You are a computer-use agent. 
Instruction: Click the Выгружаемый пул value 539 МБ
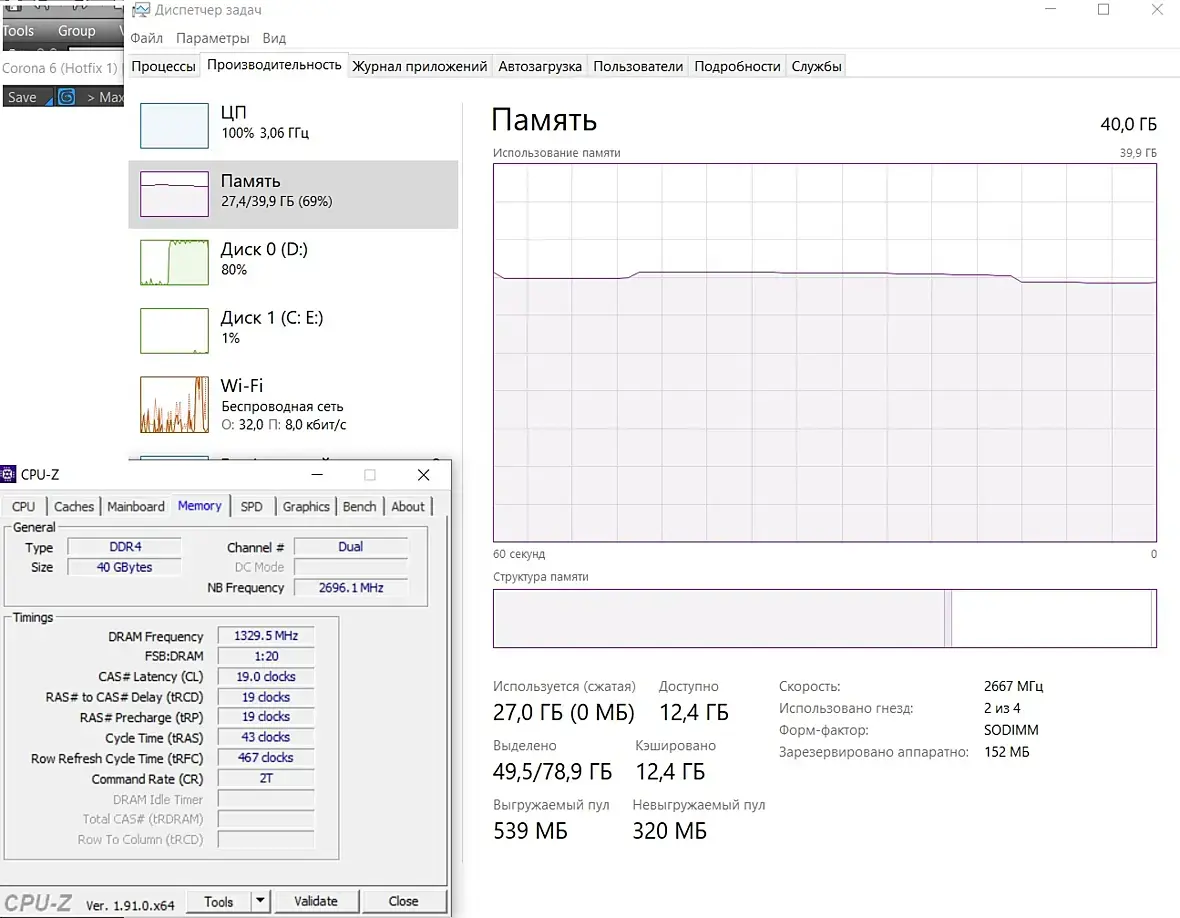(x=530, y=831)
